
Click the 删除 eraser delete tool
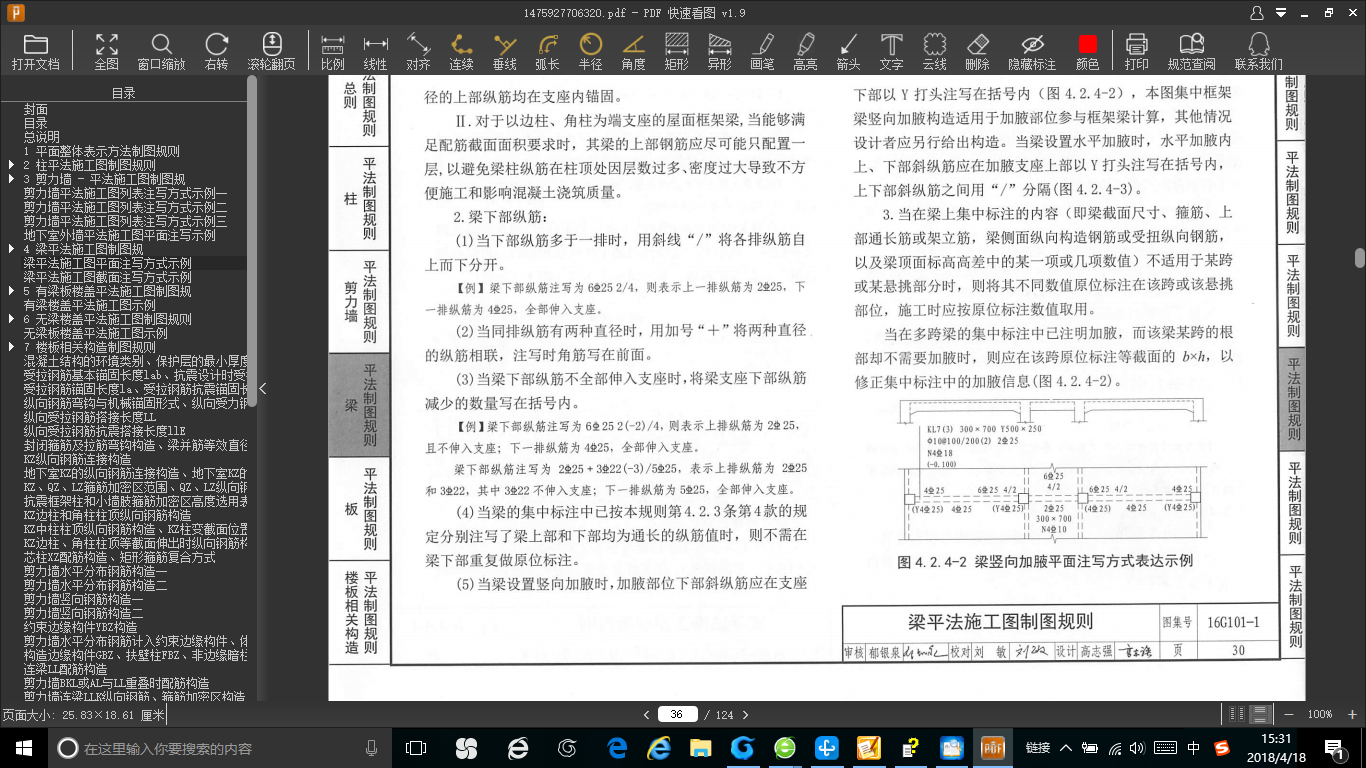tap(978, 51)
